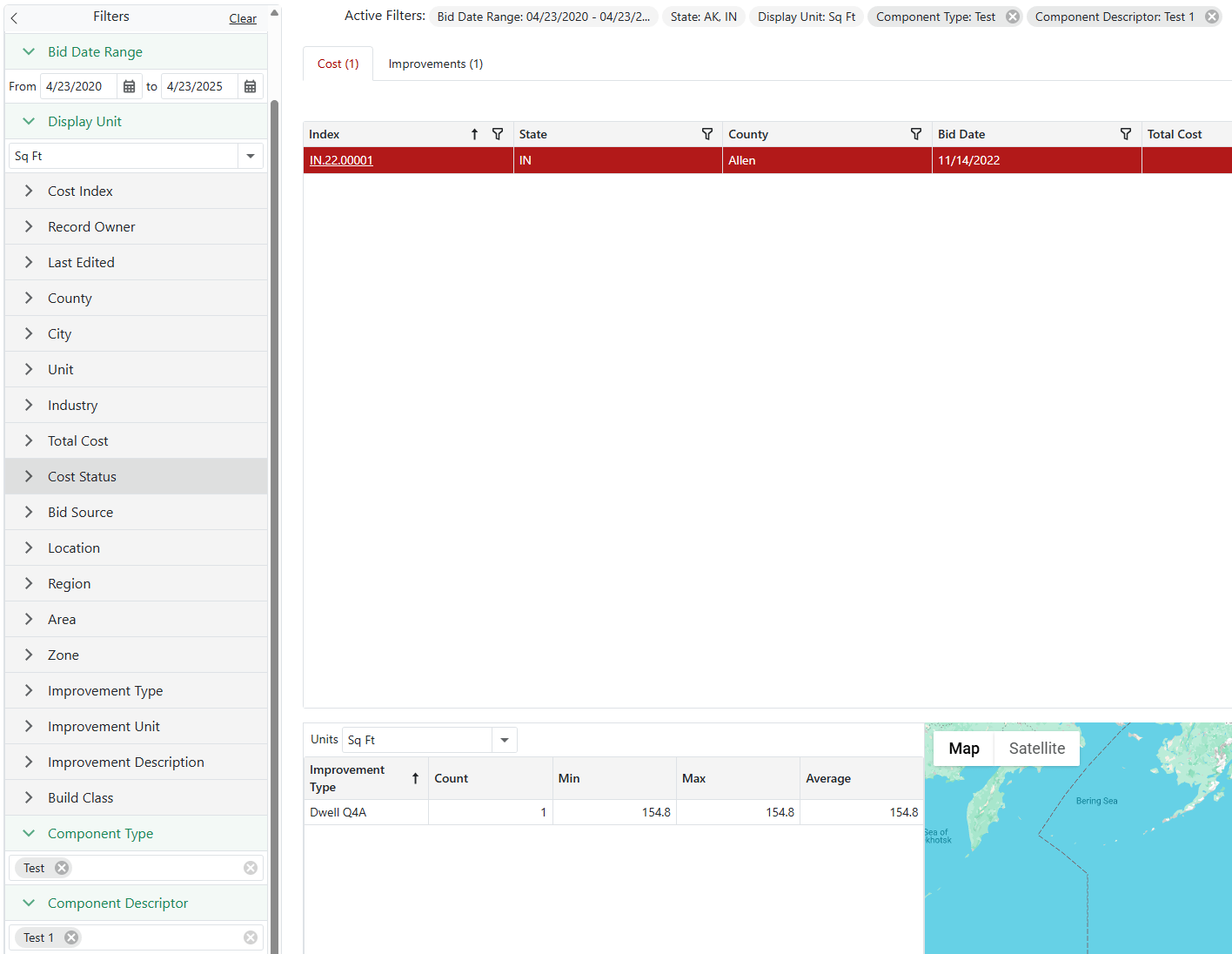Screen dimensions: 1232x954
Task: Remove the Test 1 chip in Component Descriptor
Action: tap(71, 937)
